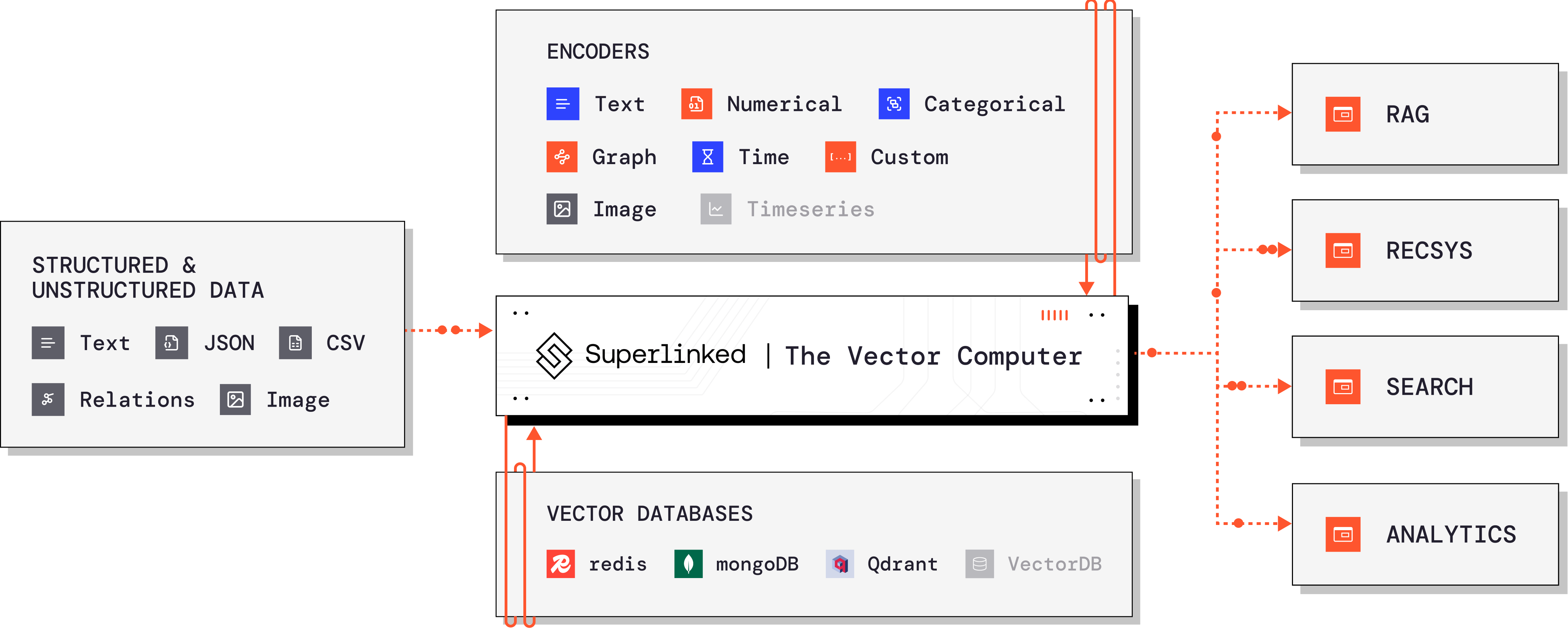Screen dimensions: 1568x636
Task: Click the JSON data type icon
Action: pos(172,343)
